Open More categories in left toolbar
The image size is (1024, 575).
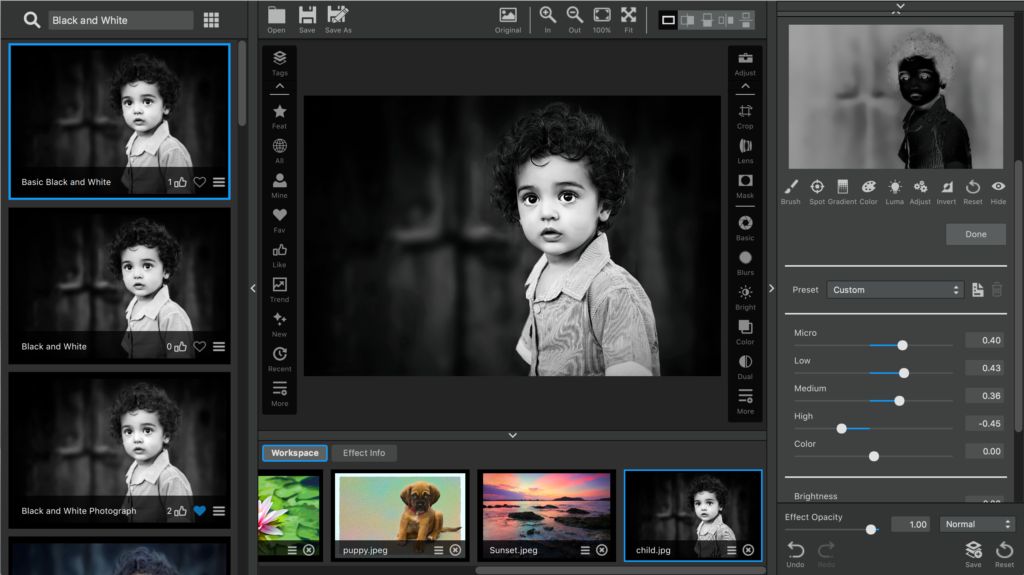[x=280, y=393]
